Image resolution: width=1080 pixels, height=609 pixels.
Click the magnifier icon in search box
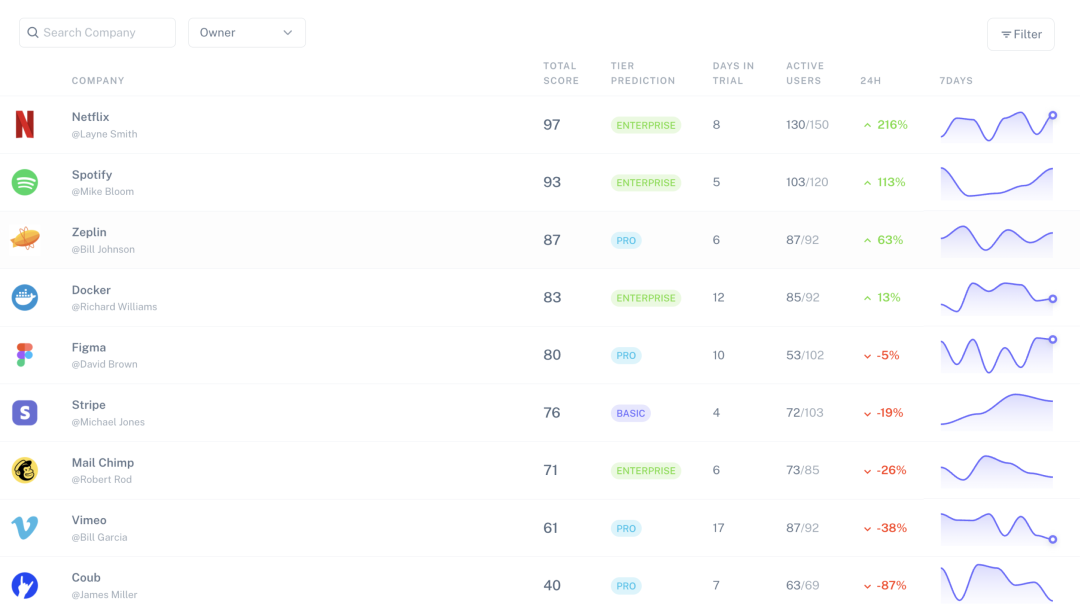tap(32, 32)
